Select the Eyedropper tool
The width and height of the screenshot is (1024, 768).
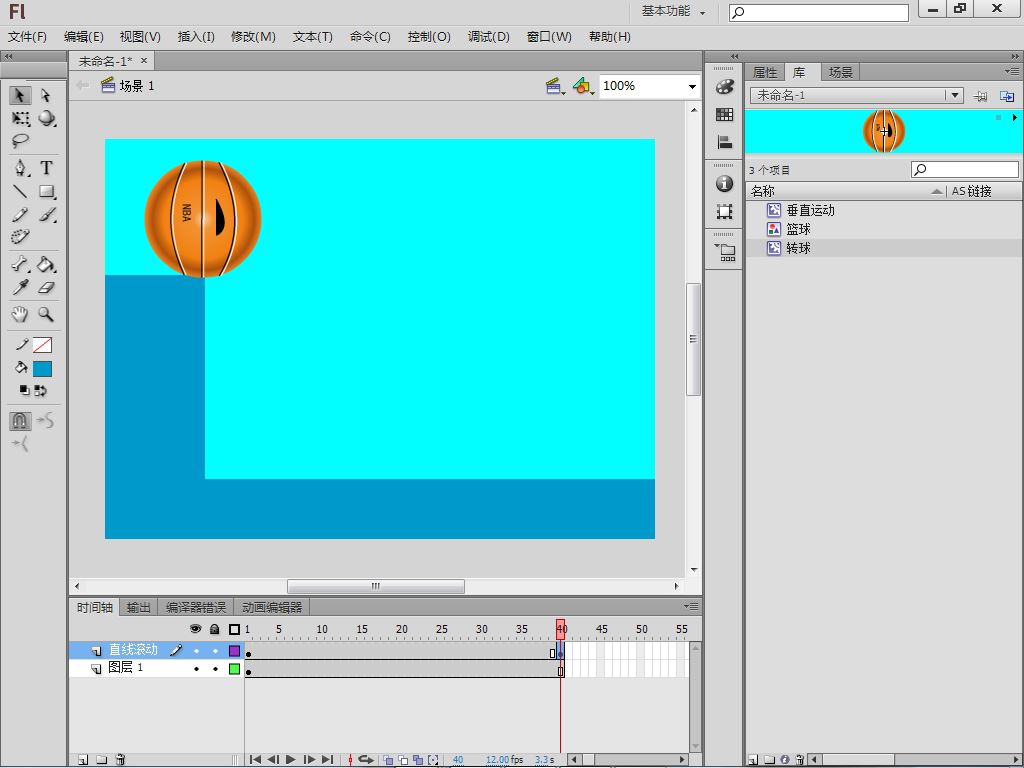[20, 287]
